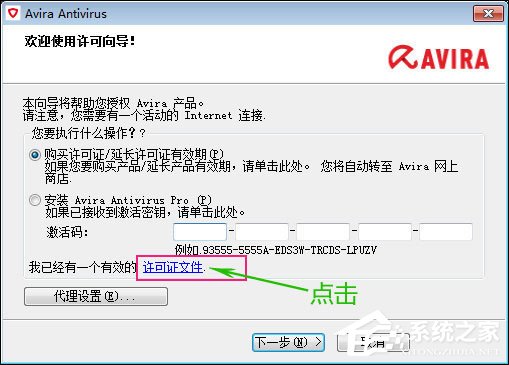Screen dimensions: 509x365
Task: Select the 购买许可证/延长许可证有效期 radio option
Action: tap(35, 155)
